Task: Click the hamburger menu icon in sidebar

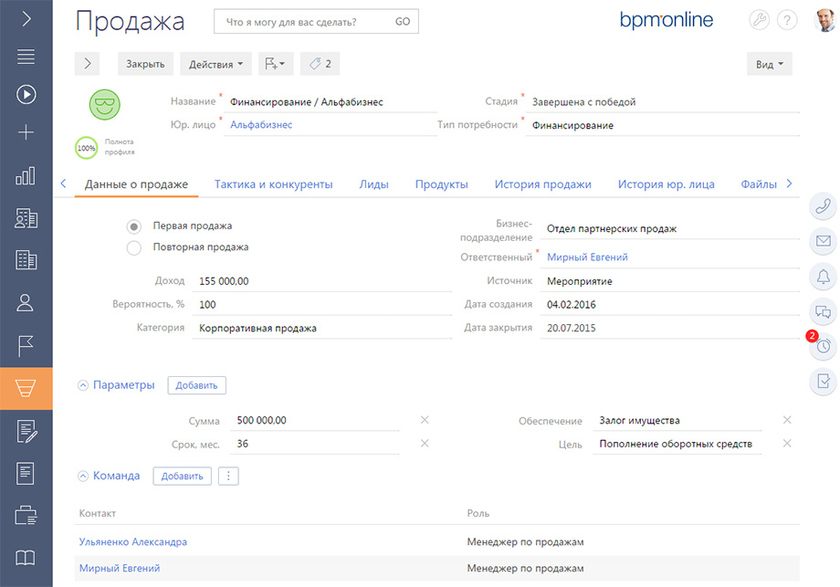Action: pyautogui.click(x=26, y=56)
